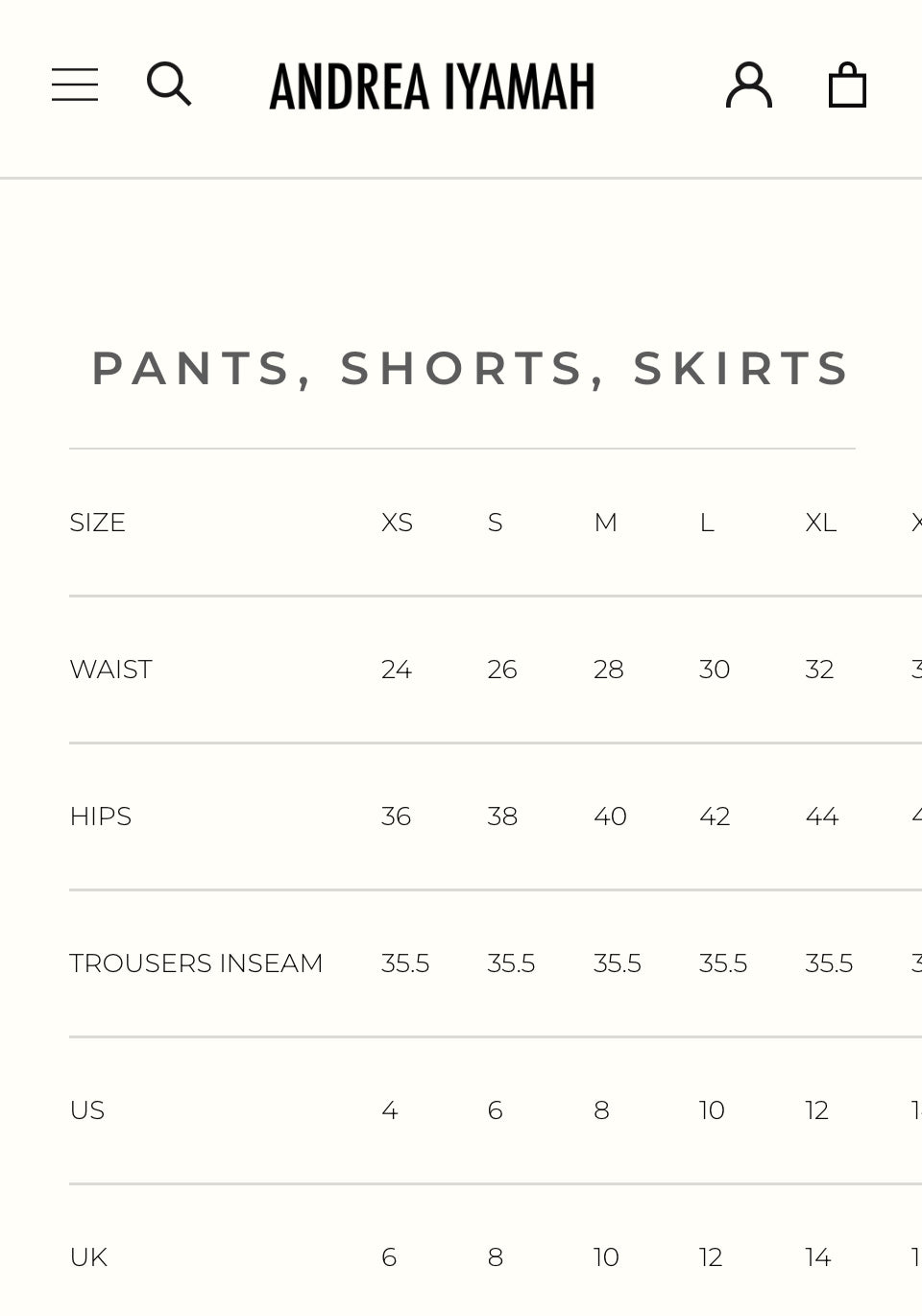
Task: Click the M size column header
Action: coord(605,523)
